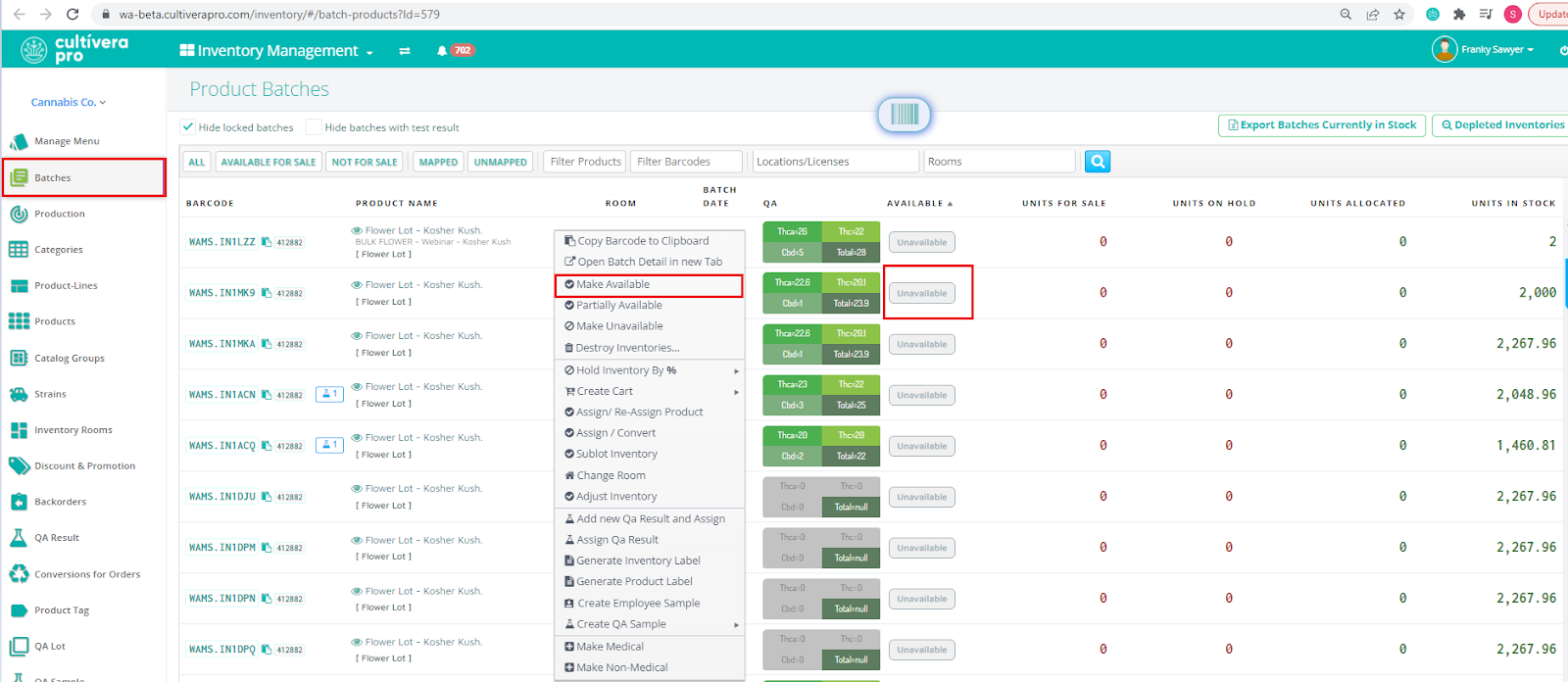
Task: Click the blue badge icon for WAMS.IN1ACQ
Action: point(329,445)
